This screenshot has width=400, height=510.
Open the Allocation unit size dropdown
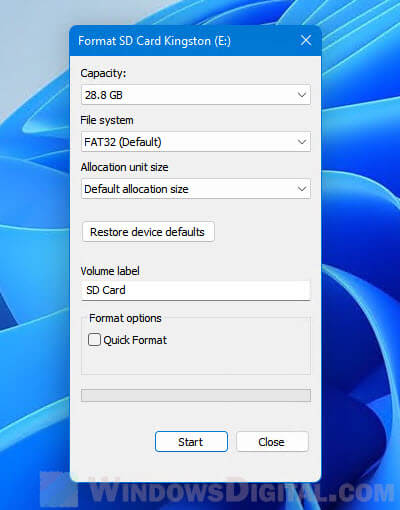pos(196,189)
